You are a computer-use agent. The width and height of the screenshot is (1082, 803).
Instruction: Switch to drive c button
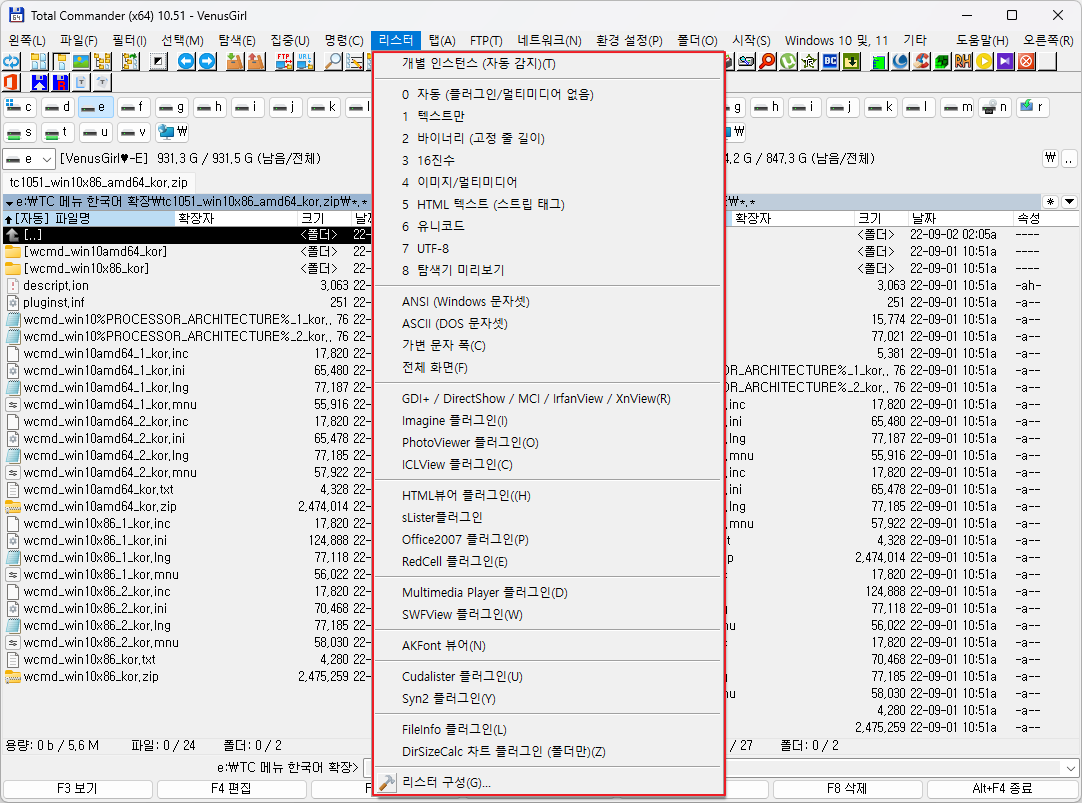coord(19,107)
